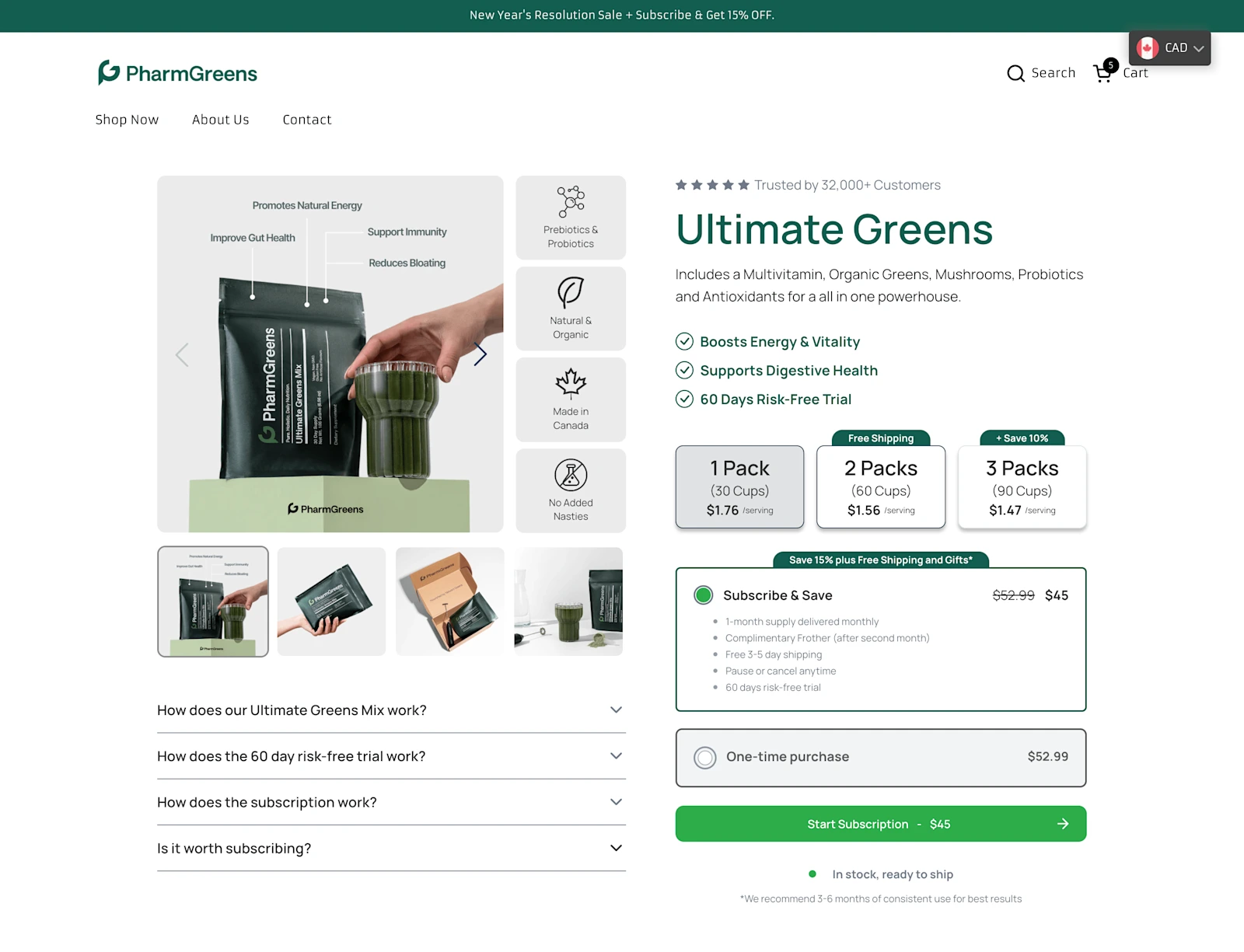Select thumbnail with glass and frother
1244x952 pixels.
[x=568, y=602]
